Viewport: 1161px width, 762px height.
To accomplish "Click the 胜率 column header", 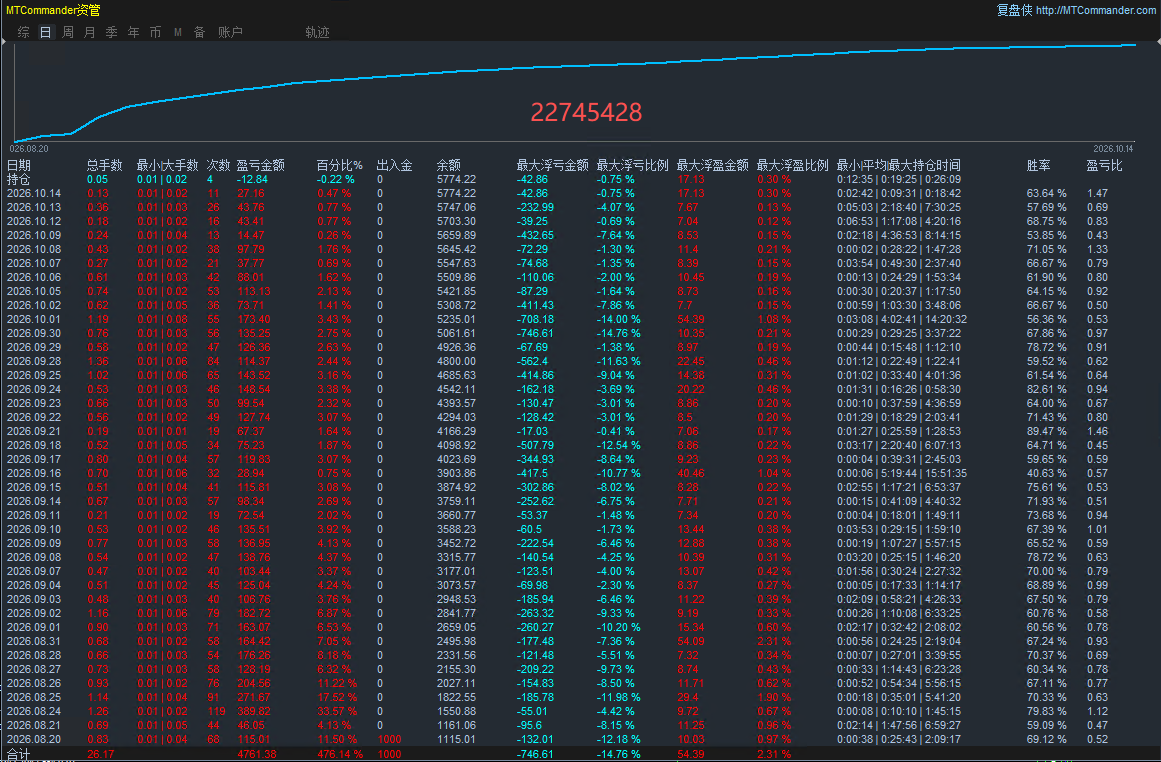I will 1038,165.
